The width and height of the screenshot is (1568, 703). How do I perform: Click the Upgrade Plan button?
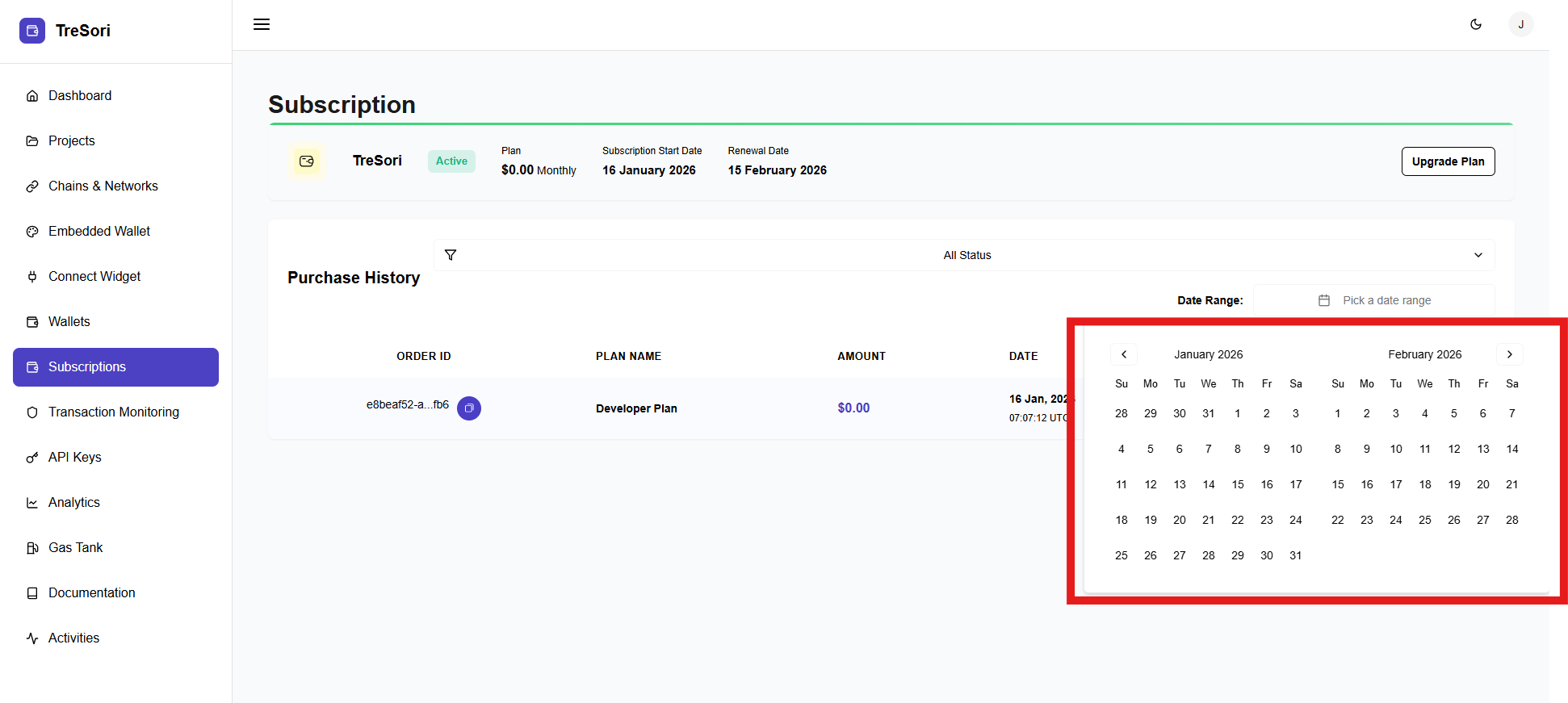(x=1448, y=161)
